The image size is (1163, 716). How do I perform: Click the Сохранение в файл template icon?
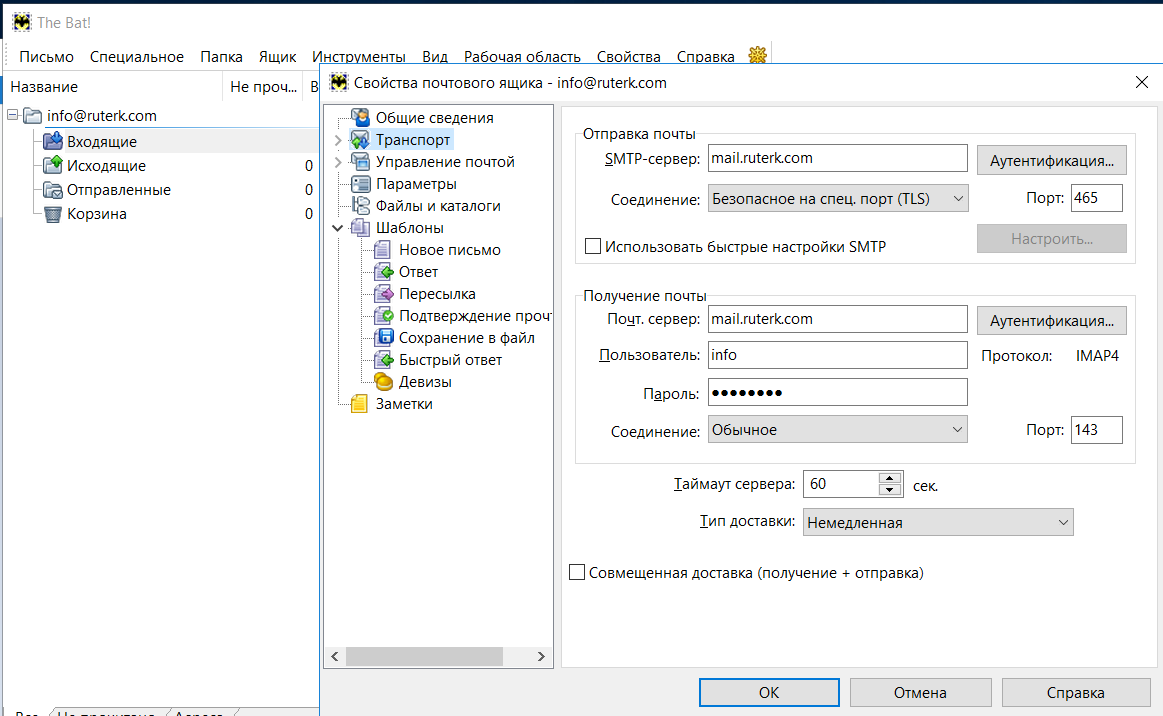[383, 338]
